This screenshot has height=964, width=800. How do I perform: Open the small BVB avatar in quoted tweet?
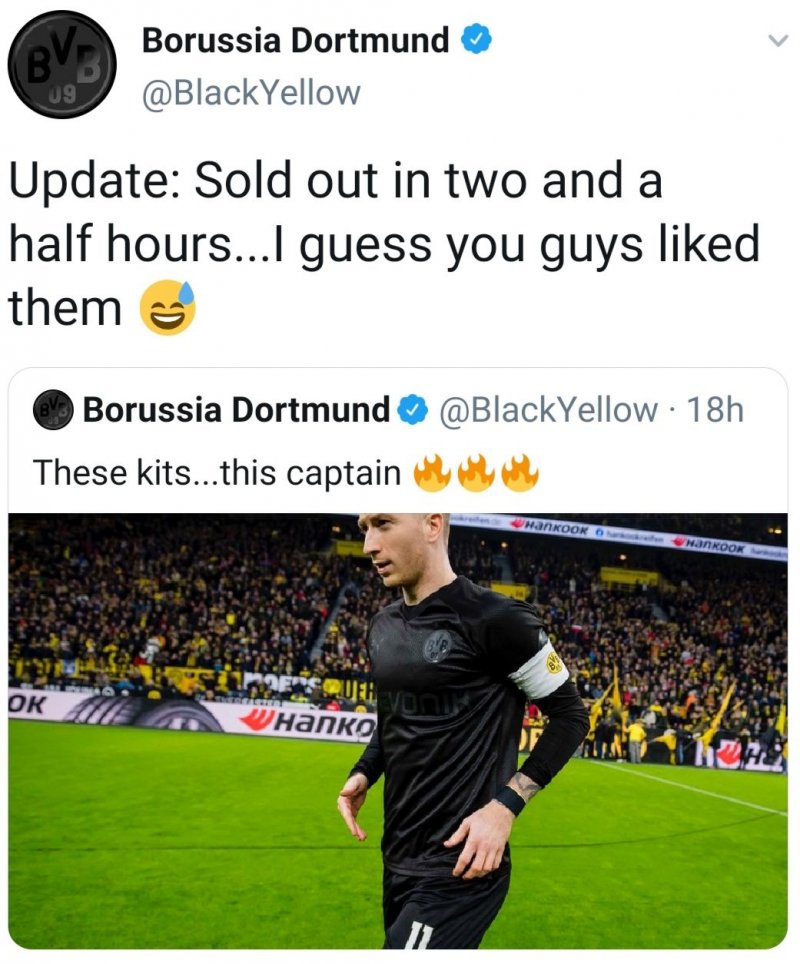[x=53, y=409]
